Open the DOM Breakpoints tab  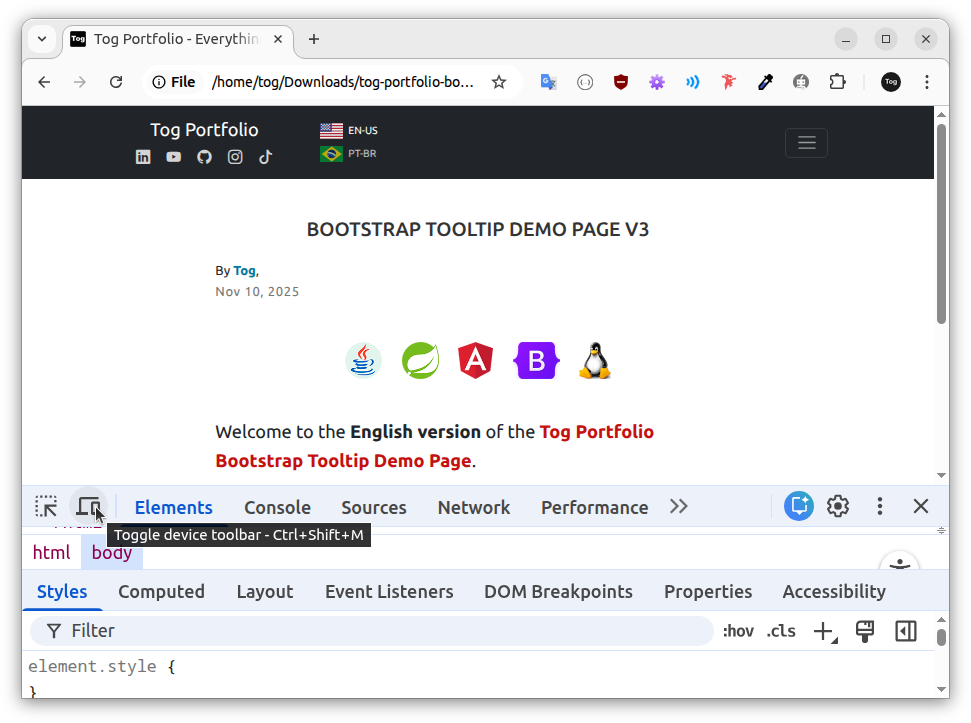[558, 592]
